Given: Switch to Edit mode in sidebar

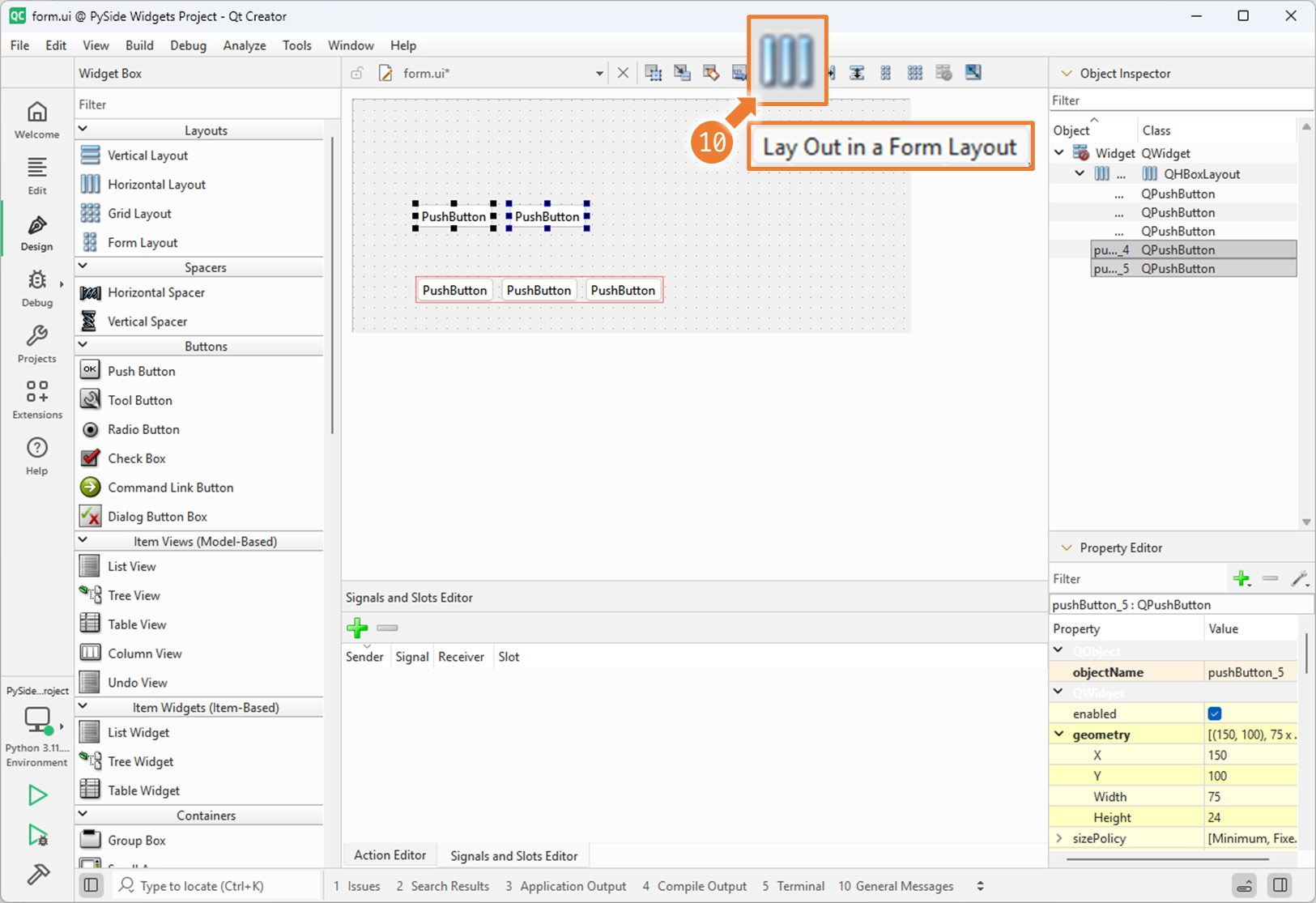Looking at the screenshot, I should pos(37,176).
